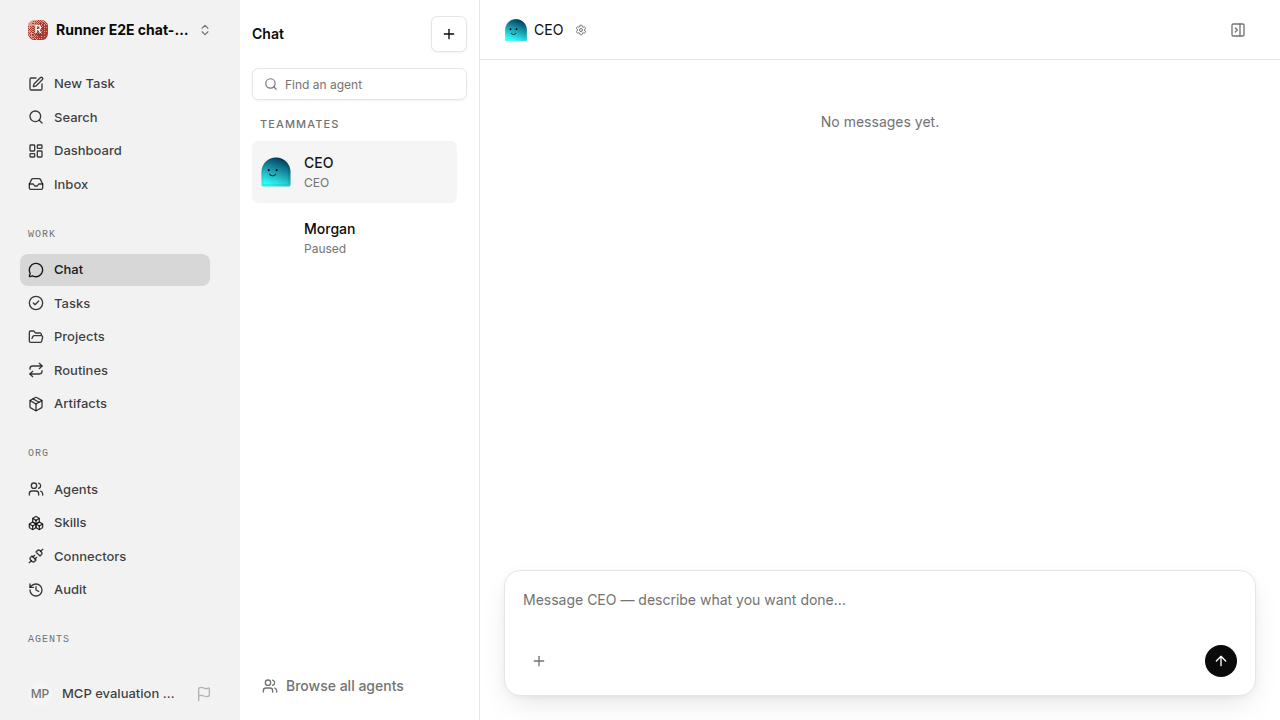1280x720 pixels.
Task: Click the New Task pencil icon
Action: [x=36, y=84]
